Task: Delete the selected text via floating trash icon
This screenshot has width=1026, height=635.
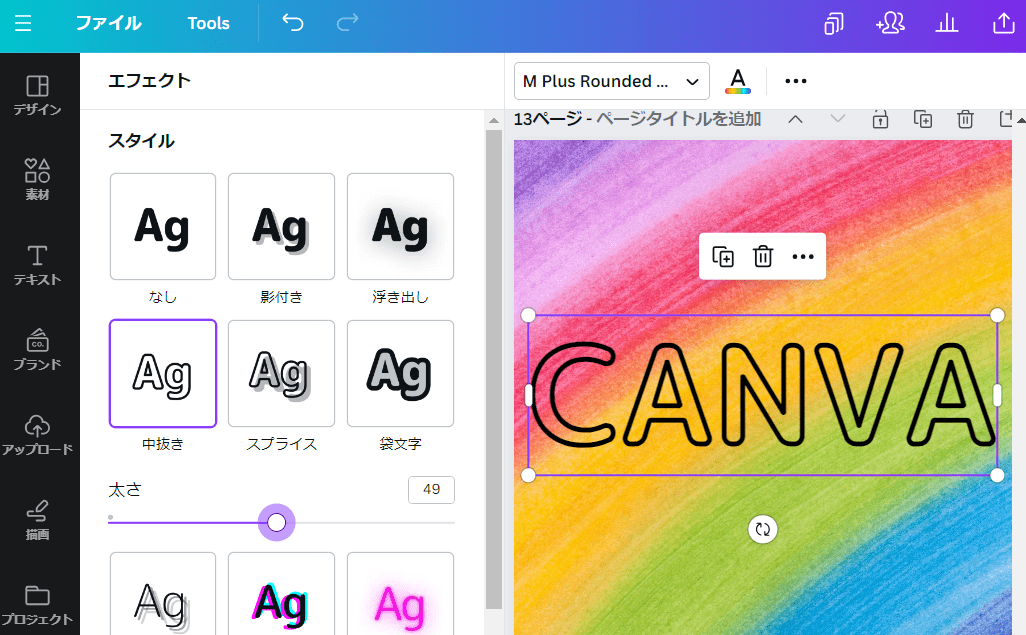Action: pos(762,257)
